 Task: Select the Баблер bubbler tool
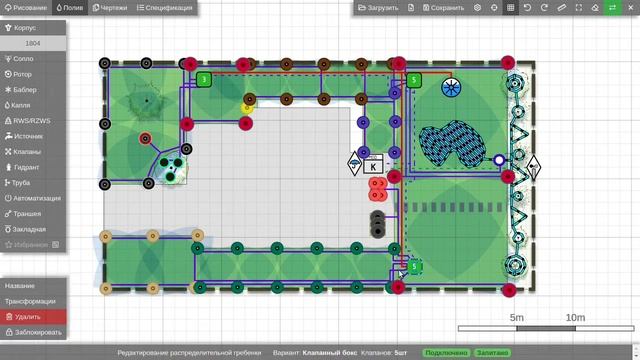pos(33,90)
